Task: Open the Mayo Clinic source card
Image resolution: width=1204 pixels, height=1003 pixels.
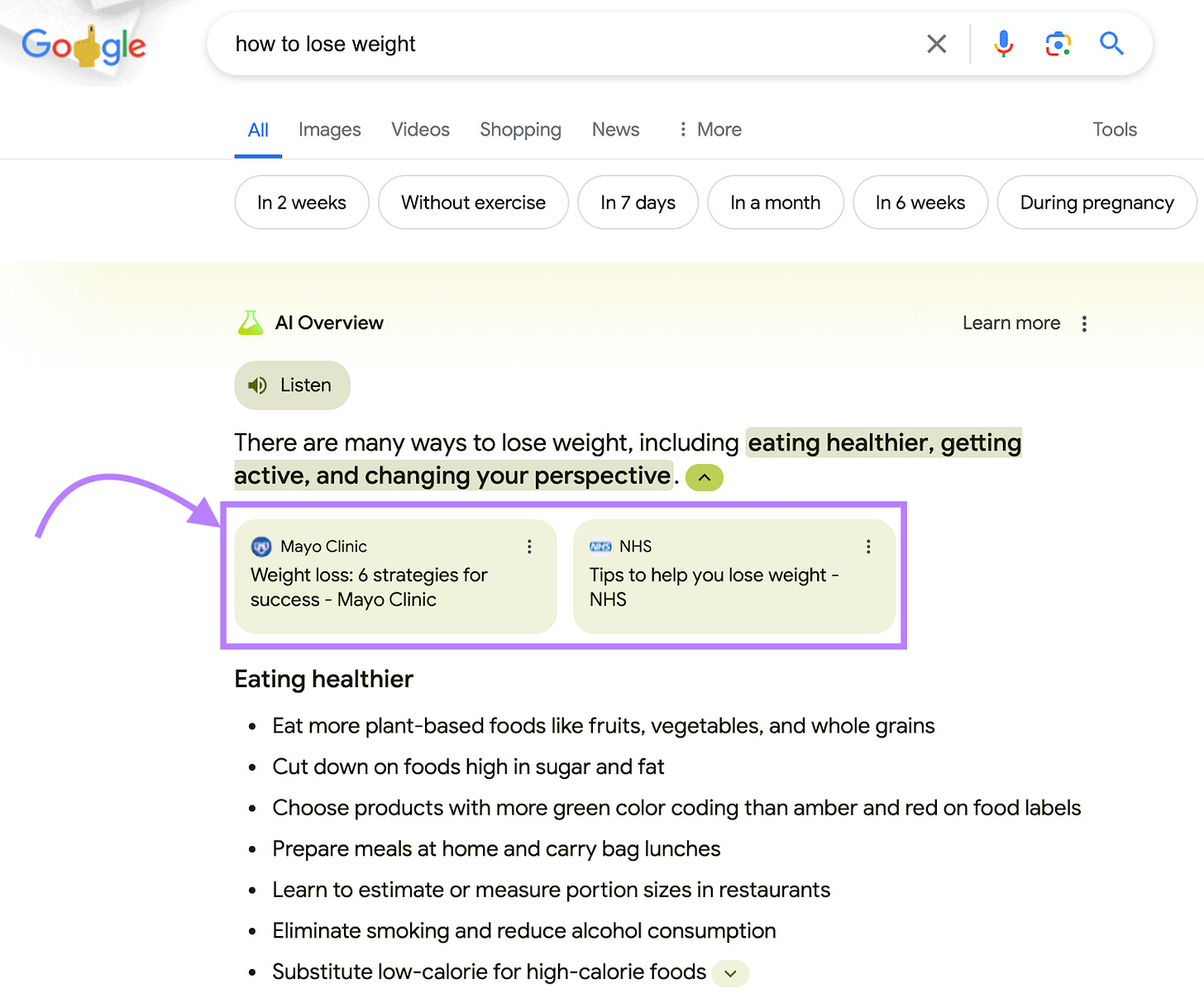Action: tap(395, 576)
